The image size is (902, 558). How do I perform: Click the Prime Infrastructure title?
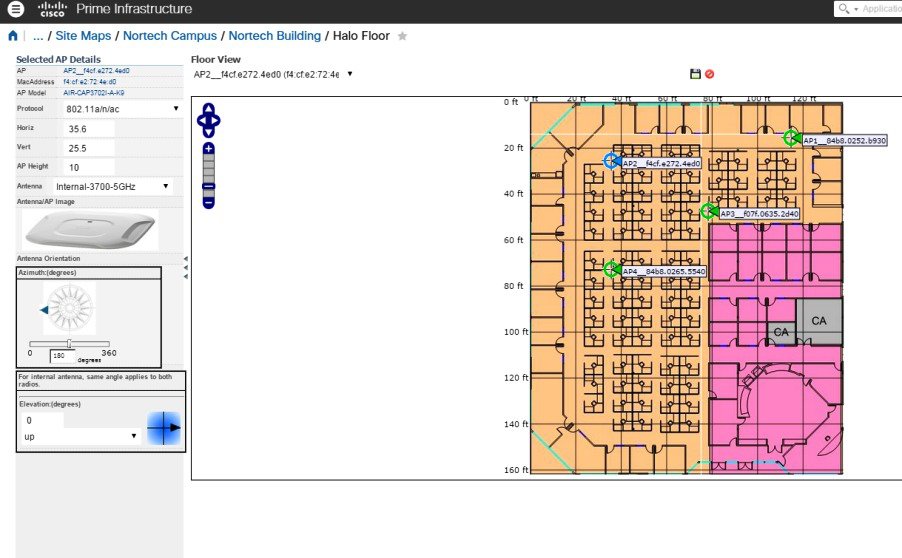(134, 9)
